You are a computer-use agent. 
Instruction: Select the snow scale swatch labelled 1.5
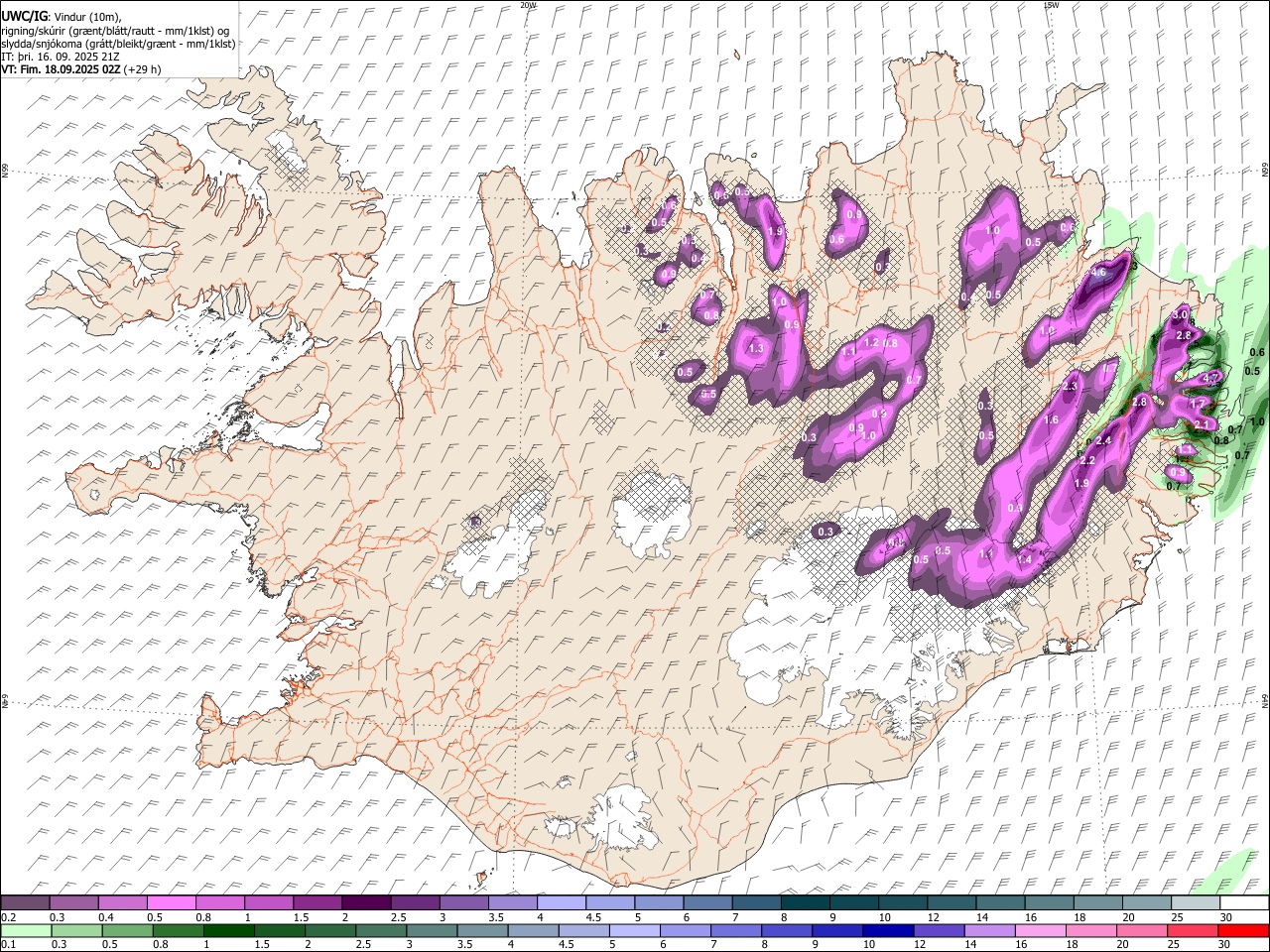(317, 902)
